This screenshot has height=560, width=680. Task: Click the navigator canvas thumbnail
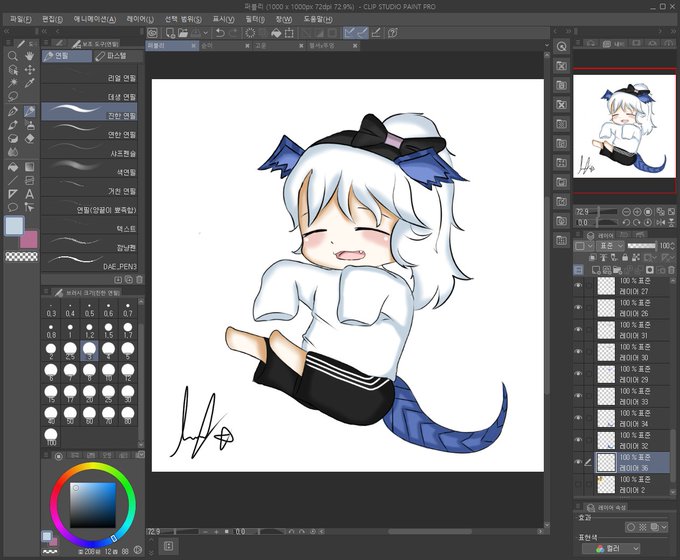[x=624, y=126]
